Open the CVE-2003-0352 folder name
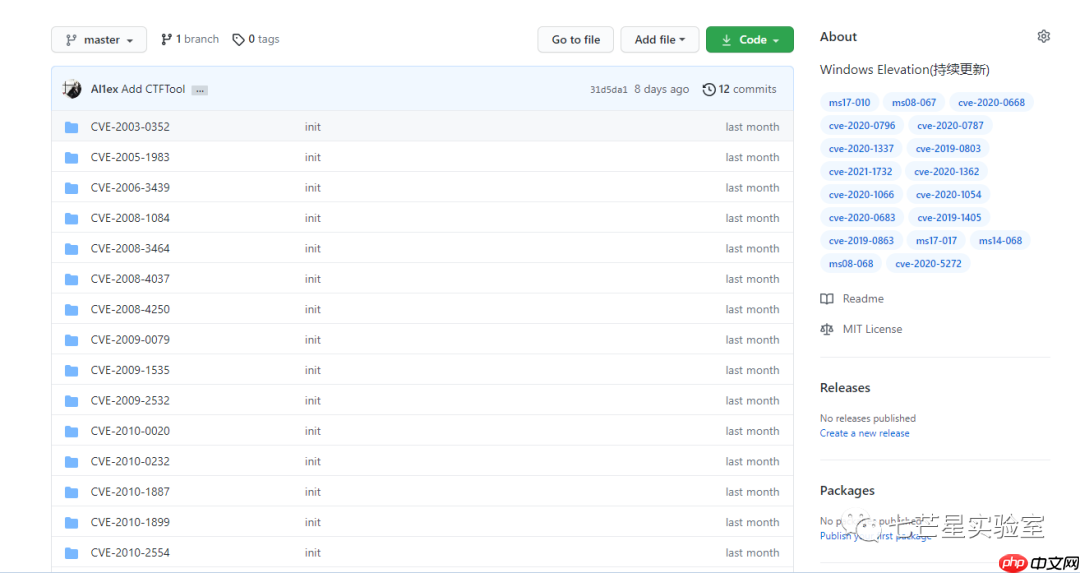 pyautogui.click(x=130, y=127)
